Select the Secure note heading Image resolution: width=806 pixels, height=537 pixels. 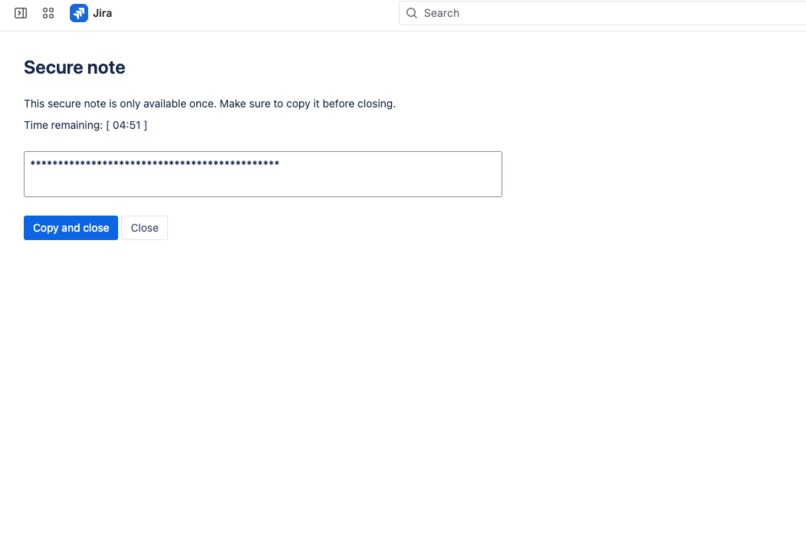(75, 67)
